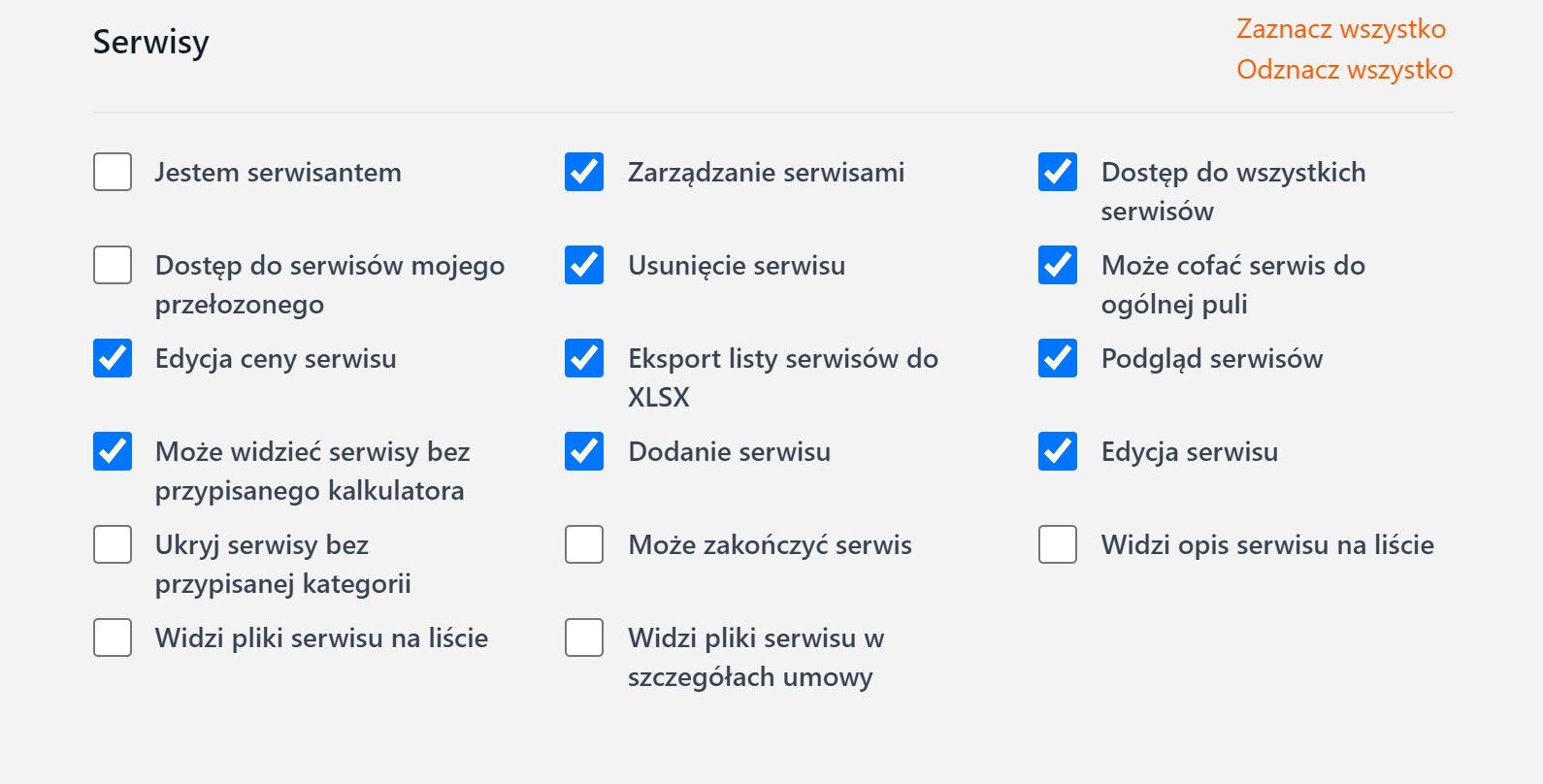The height and width of the screenshot is (784, 1543).
Task: Uncheck "Zarządzanie serwisami" permission
Action: 584,172
